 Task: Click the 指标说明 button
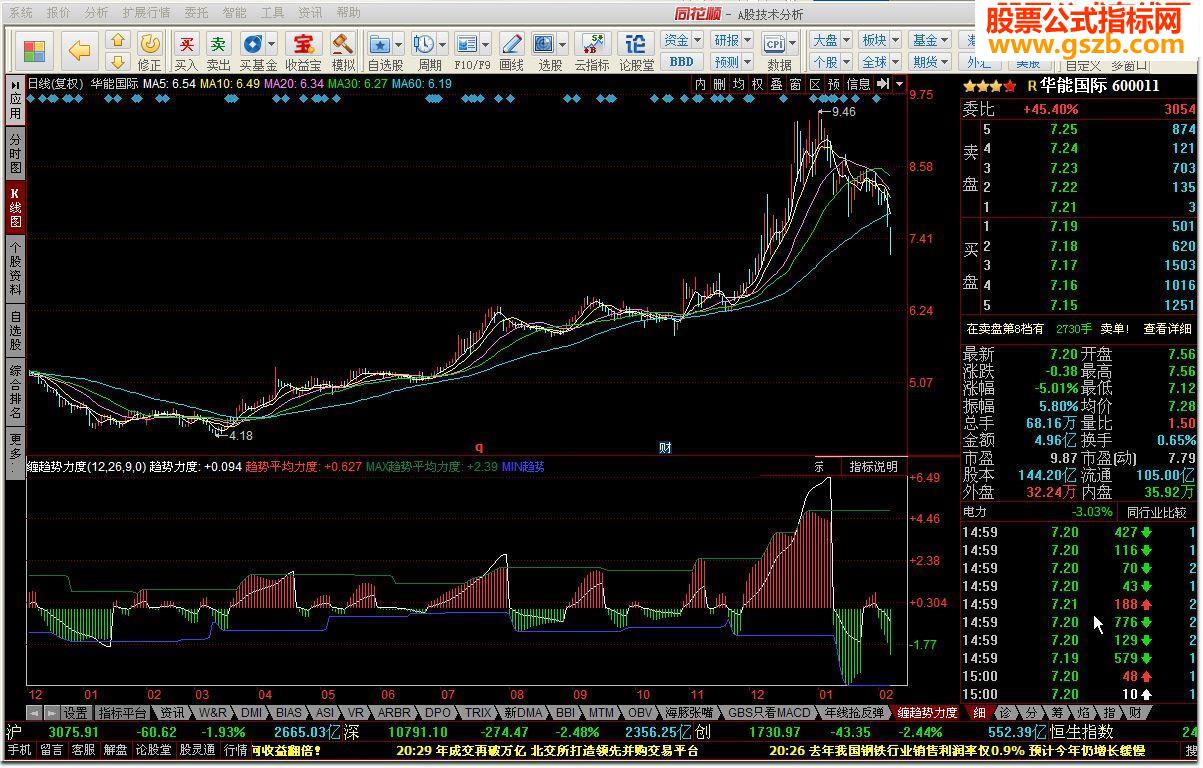tap(873, 466)
